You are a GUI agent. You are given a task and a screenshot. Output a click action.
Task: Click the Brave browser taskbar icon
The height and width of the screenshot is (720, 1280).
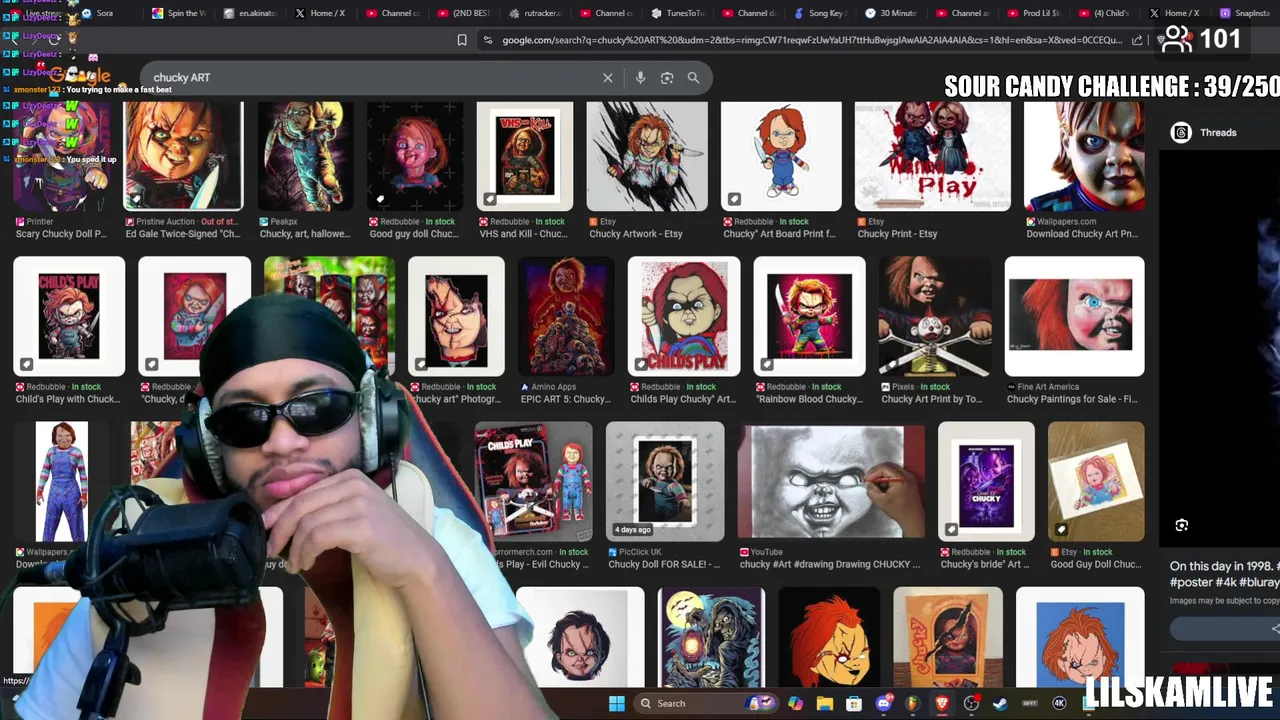pos(942,703)
